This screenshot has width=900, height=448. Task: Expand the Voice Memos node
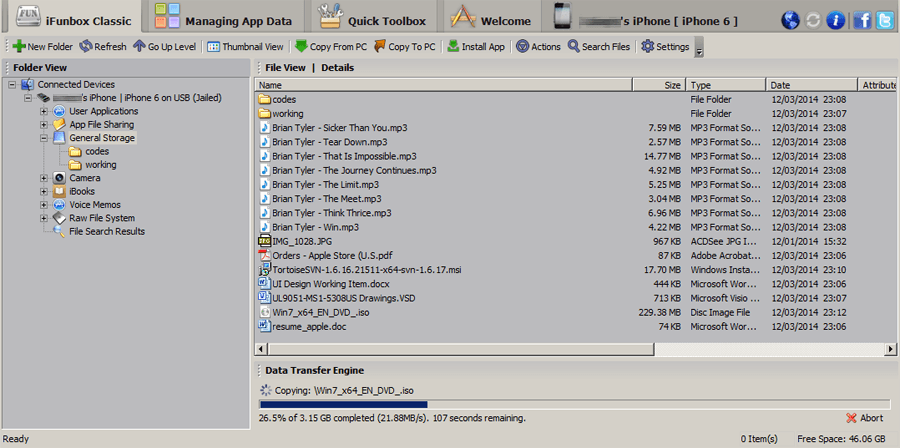44,205
